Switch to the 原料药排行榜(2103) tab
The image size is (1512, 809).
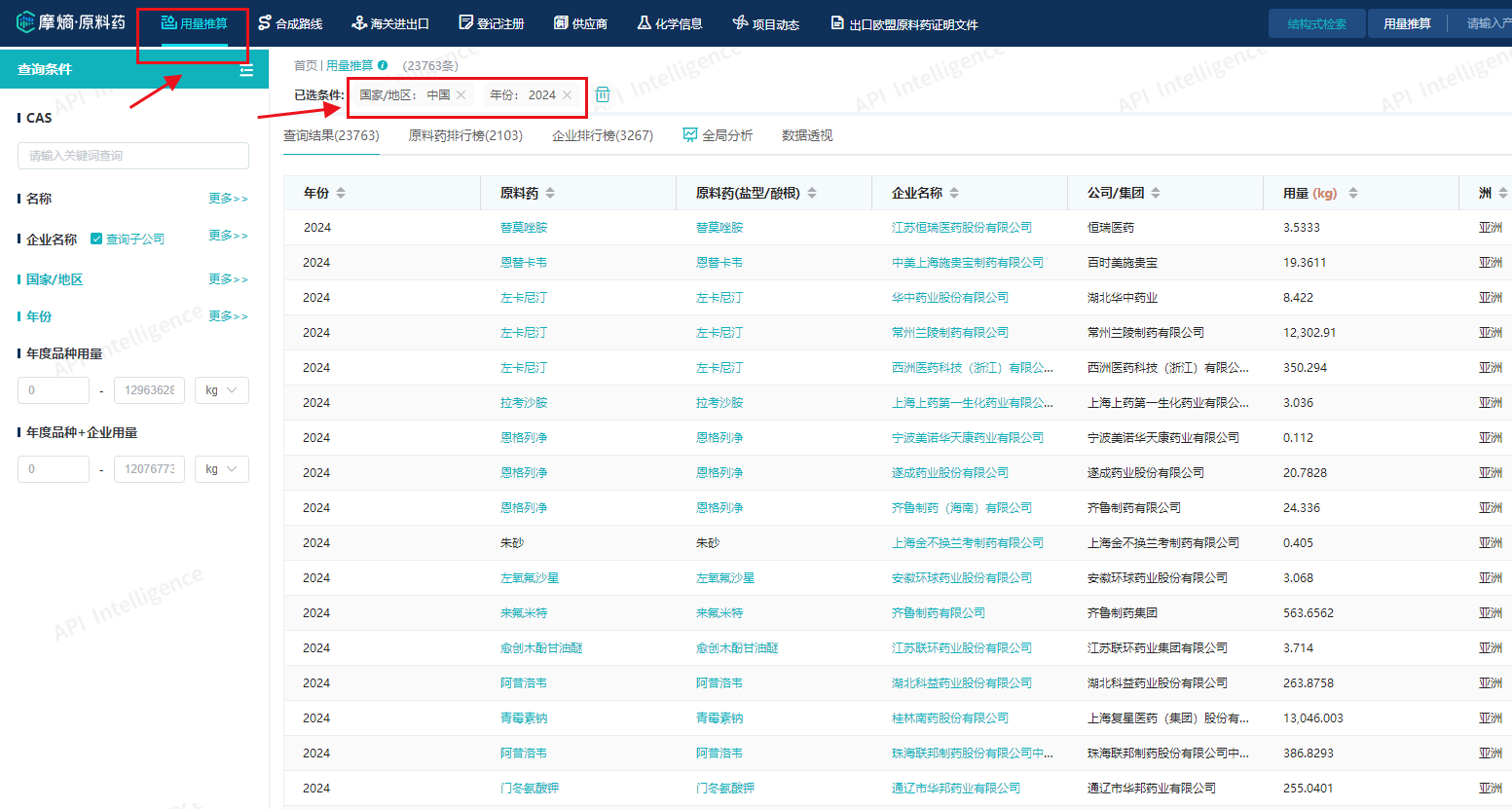[x=465, y=135]
